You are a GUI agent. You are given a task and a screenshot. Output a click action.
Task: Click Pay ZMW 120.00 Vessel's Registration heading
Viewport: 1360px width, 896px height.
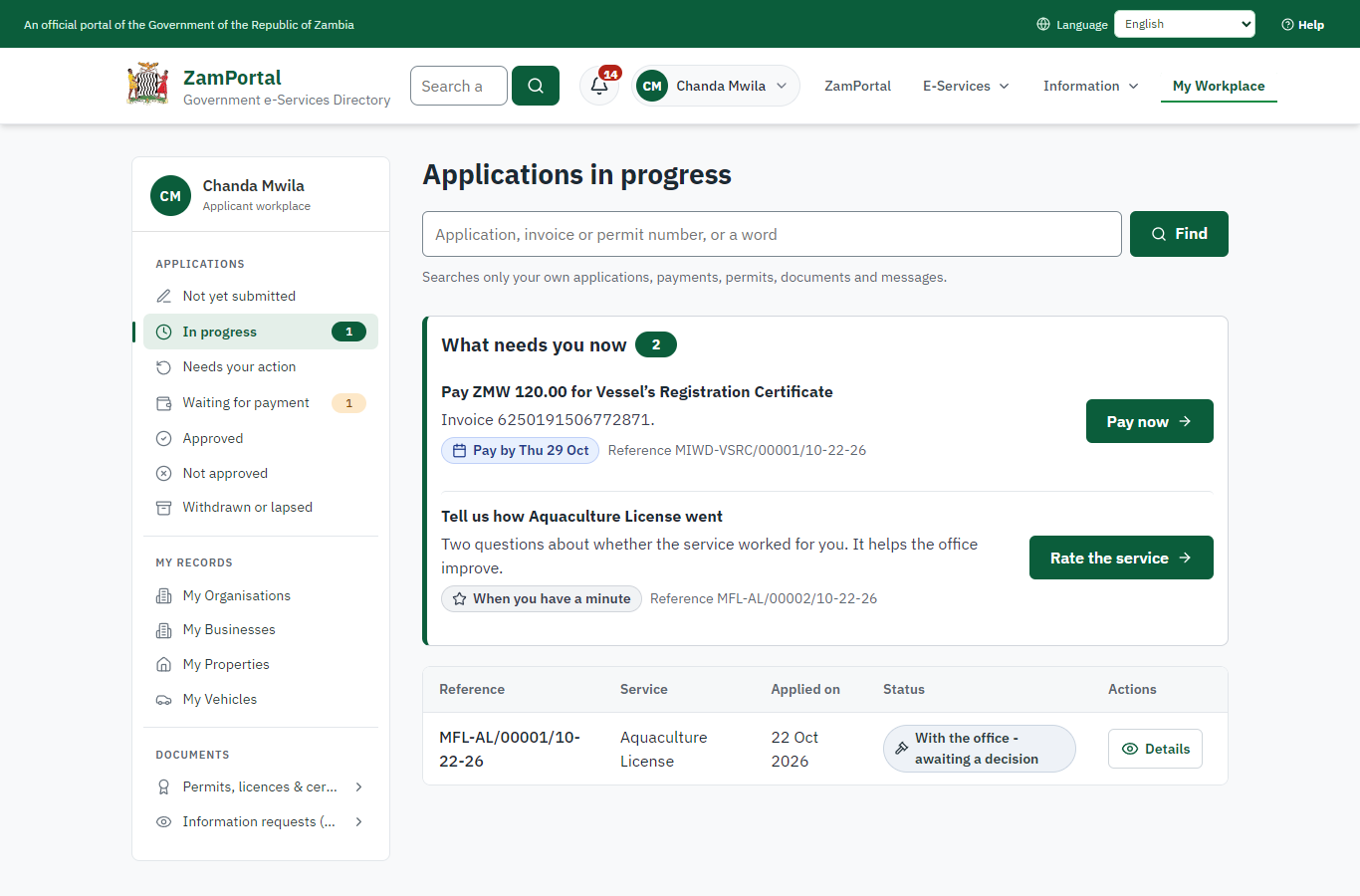[x=637, y=391]
